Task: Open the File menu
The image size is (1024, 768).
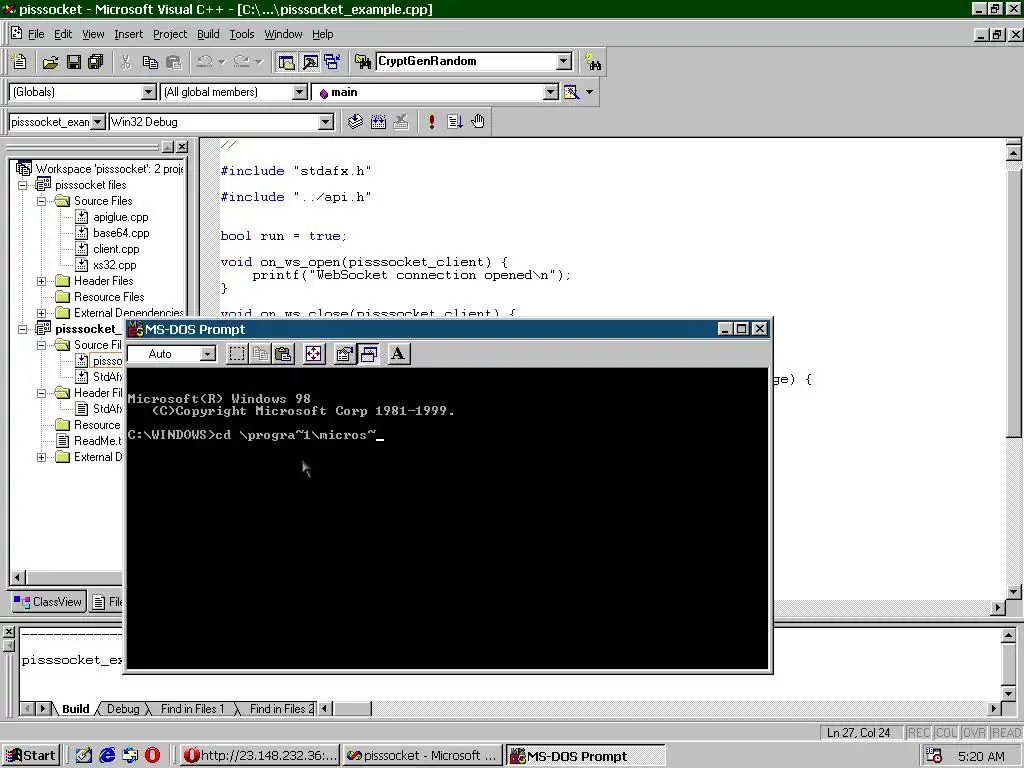Action: tap(36, 34)
